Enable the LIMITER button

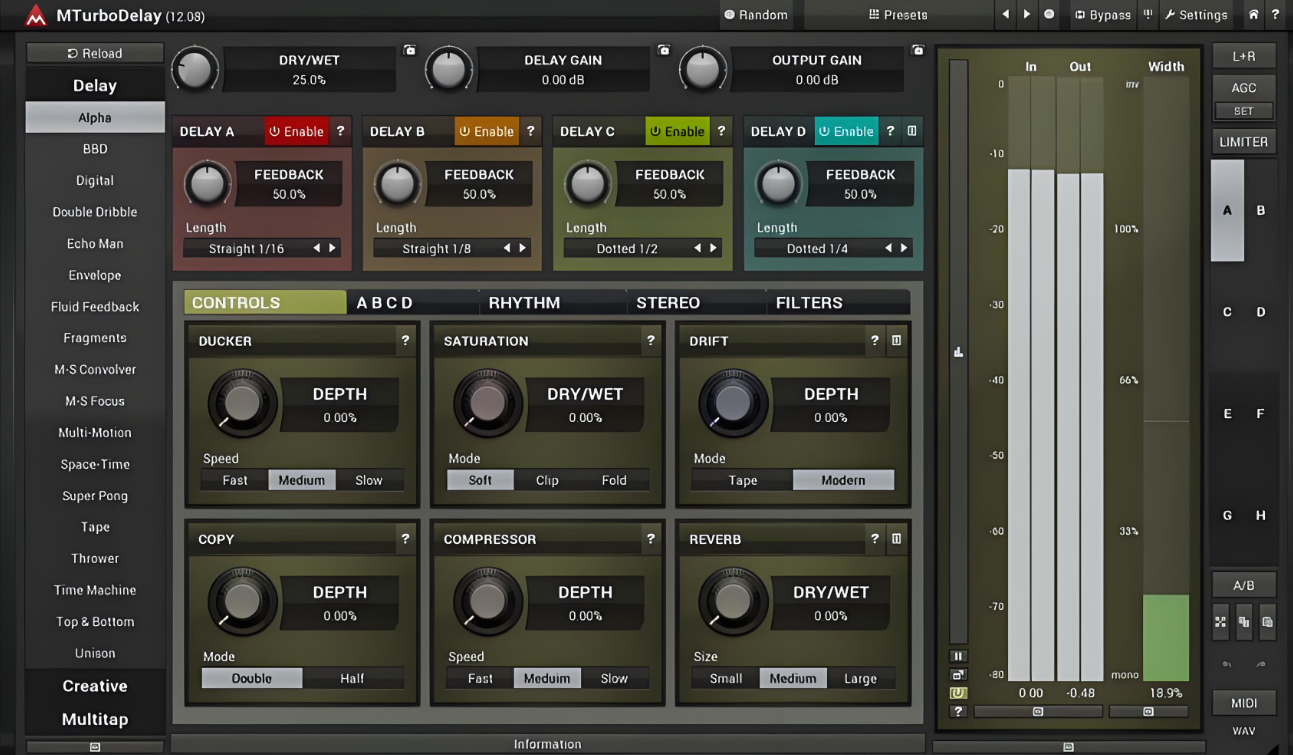(x=1244, y=142)
